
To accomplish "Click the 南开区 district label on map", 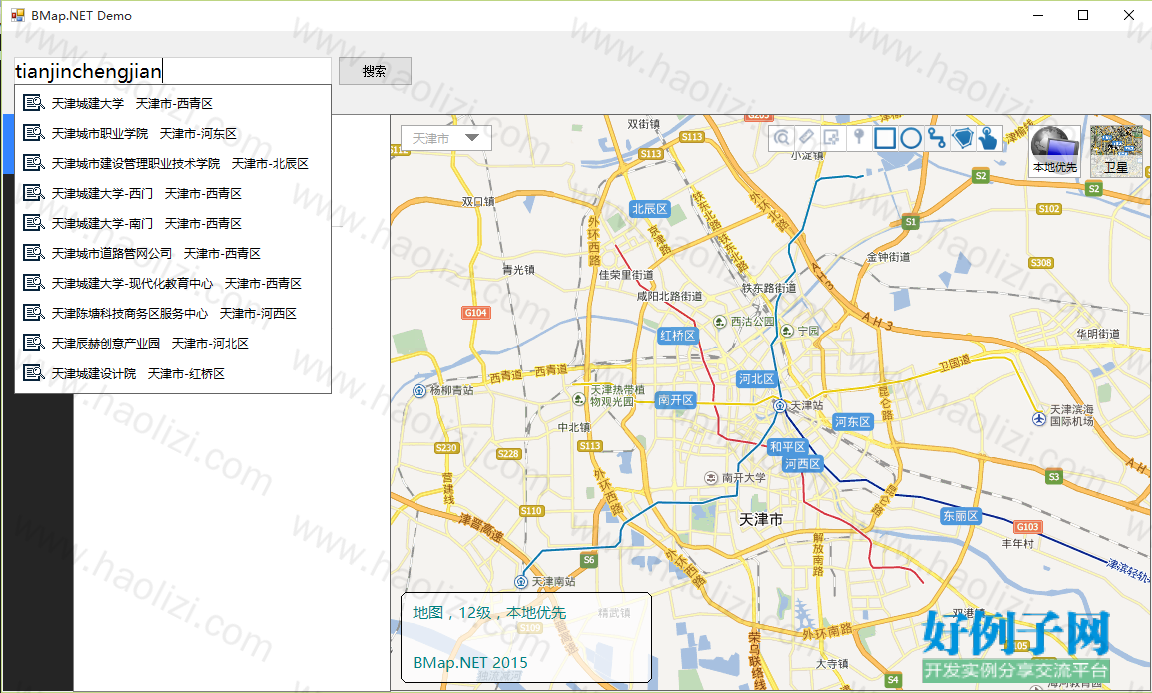I will click(x=675, y=400).
